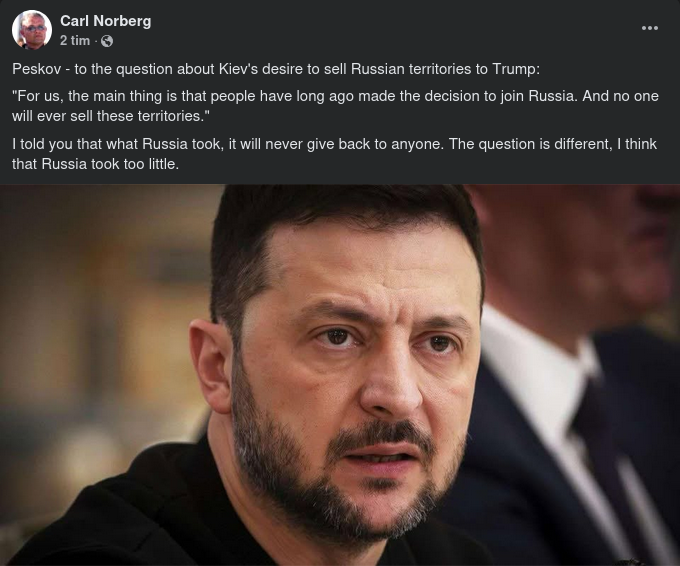Click the bearded man's ear in the photo

pos(210,366)
